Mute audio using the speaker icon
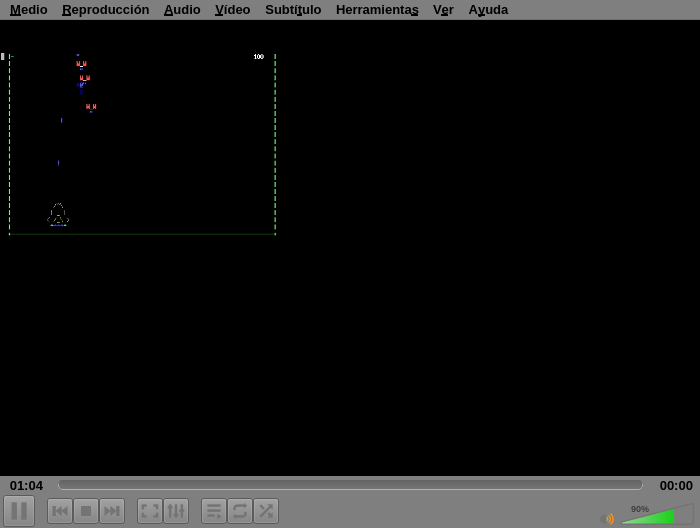The image size is (700, 528). point(607,519)
